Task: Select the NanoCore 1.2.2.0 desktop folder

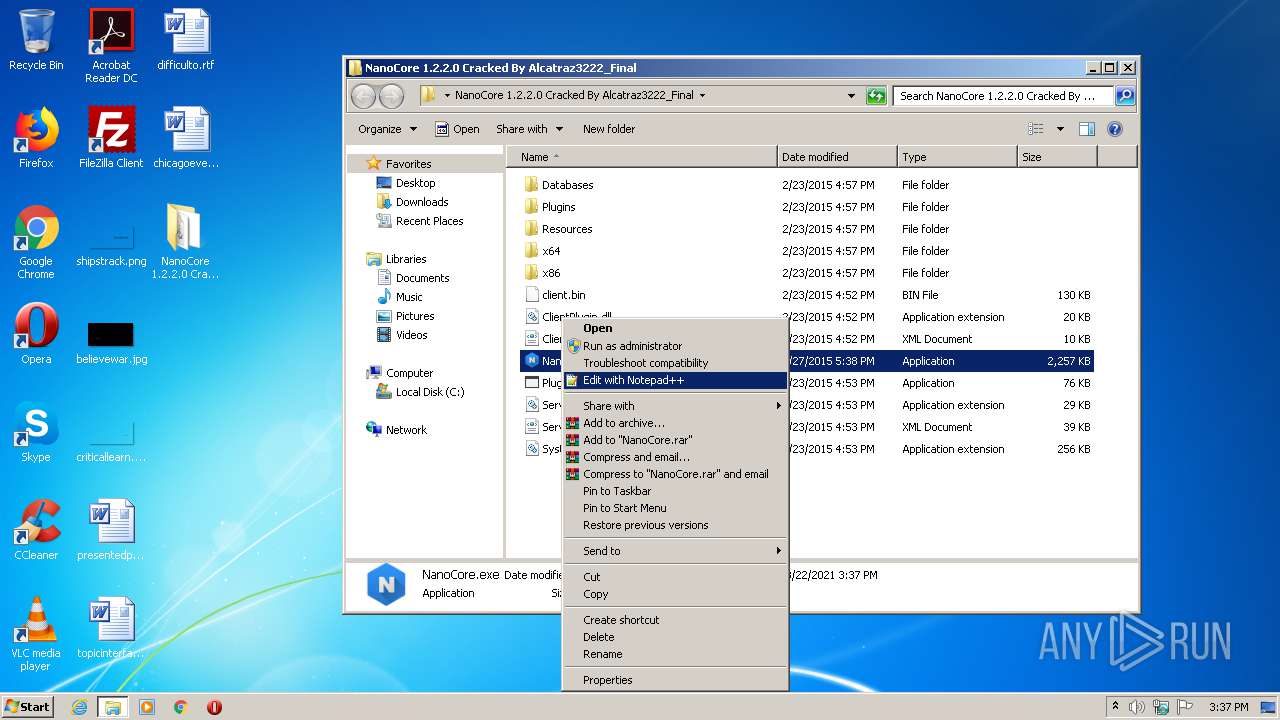Action: coord(185,242)
